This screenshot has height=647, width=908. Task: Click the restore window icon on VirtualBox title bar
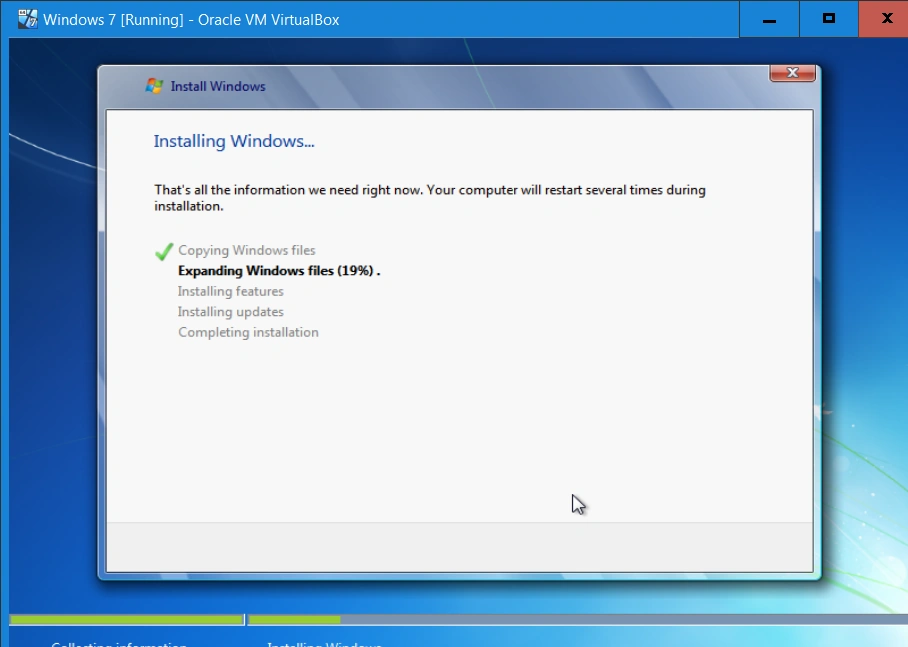(x=828, y=18)
